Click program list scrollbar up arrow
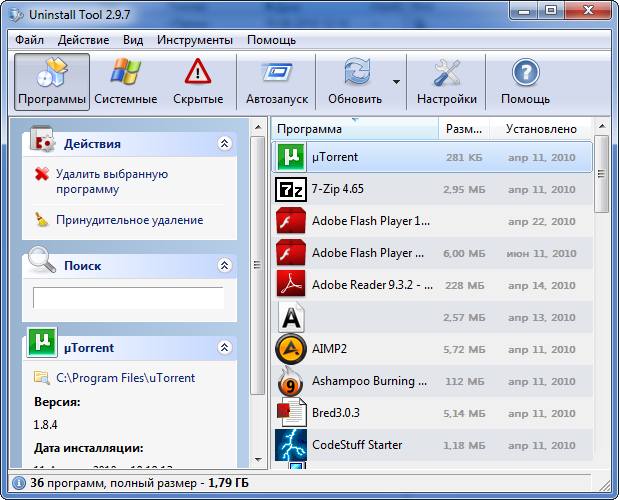Screen dimensions: 619x500 click(x=602, y=126)
